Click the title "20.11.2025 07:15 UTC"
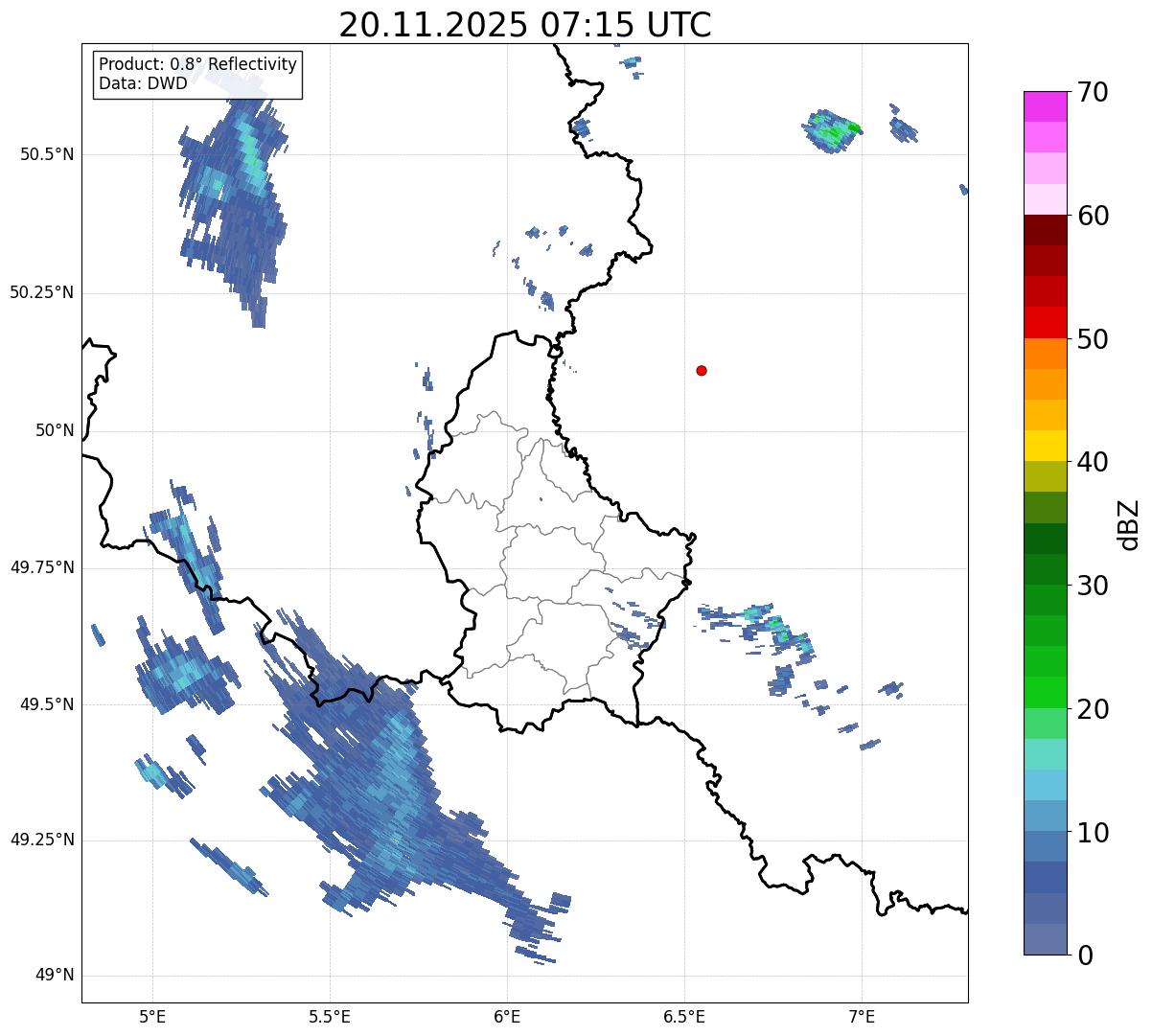1152x1036 pixels. tap(525, 25)
